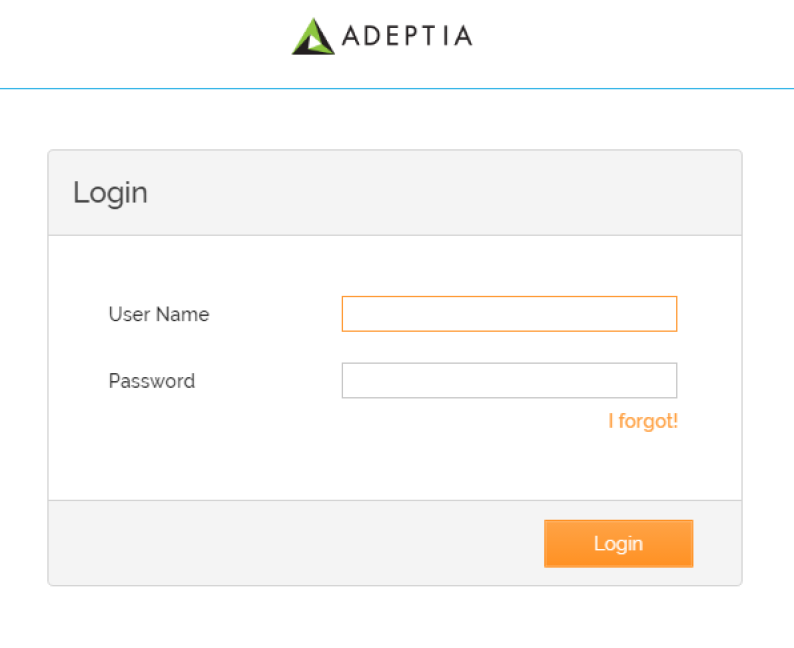The height and width of the screenshot is (648, 794).
Task: Click the green Adeptia triangle logo
Action: click(x=313, y=37)
